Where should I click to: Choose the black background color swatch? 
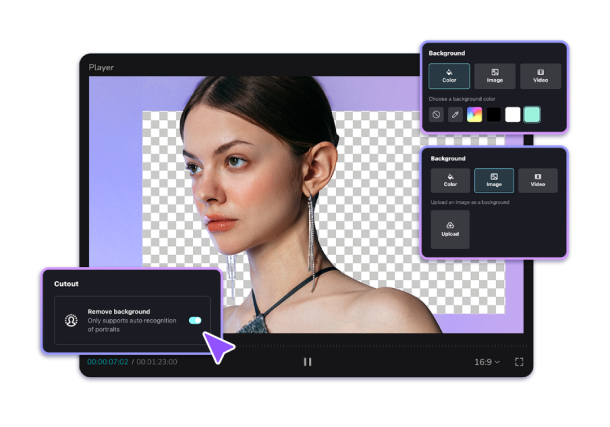[494, 115]
